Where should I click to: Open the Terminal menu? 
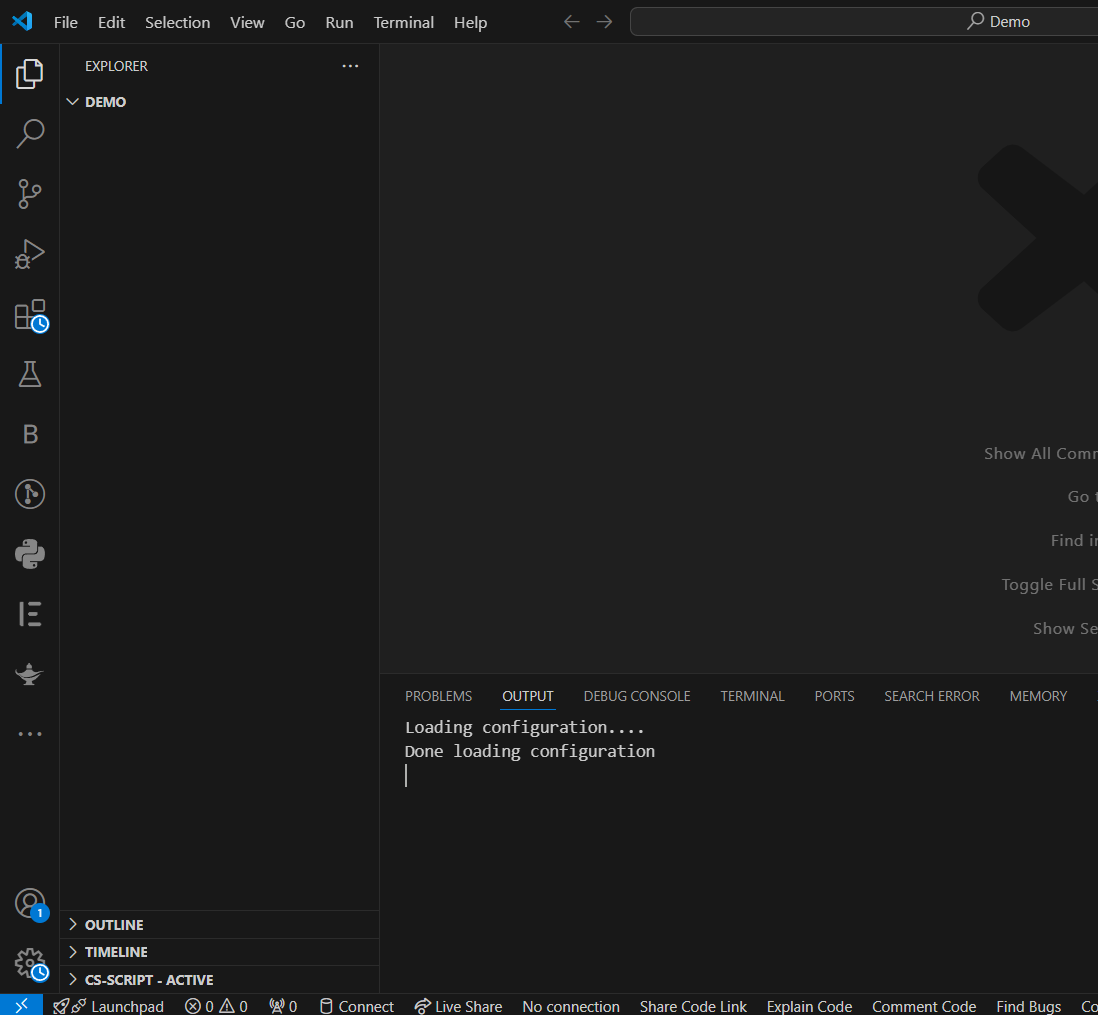[x=403, y=22]
